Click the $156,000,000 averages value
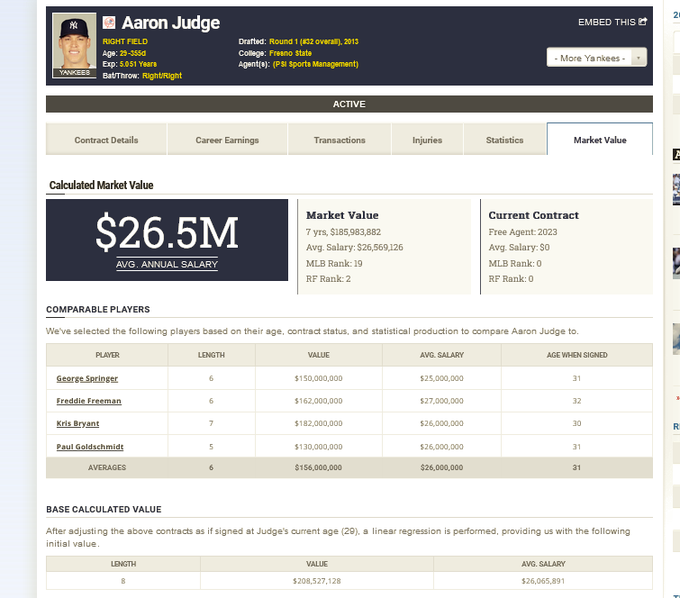Viewport: 680px width, 598px height. (319, 467)
